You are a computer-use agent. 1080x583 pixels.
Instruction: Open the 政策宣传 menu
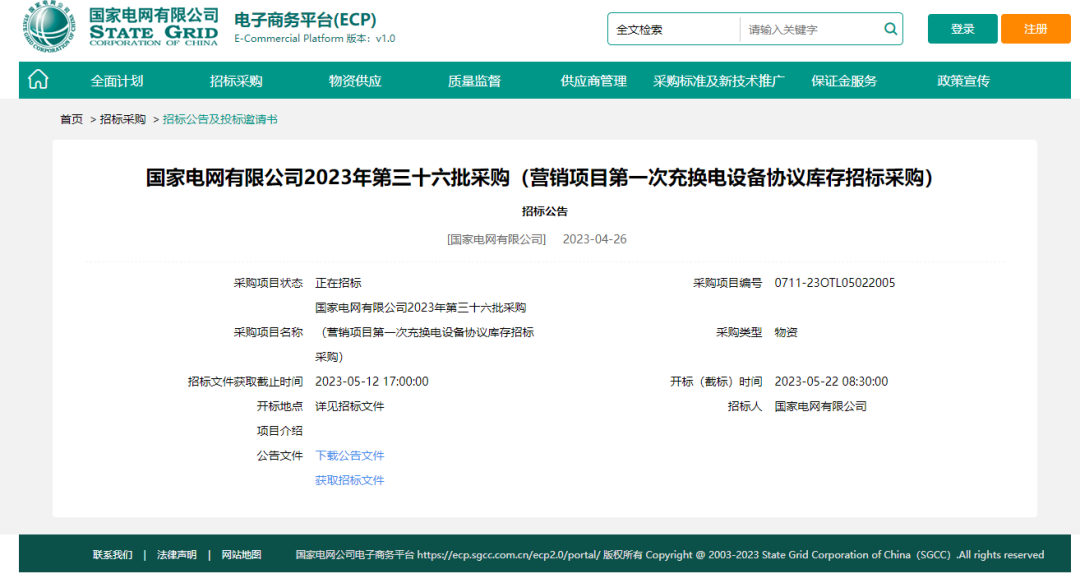point(964,81)
